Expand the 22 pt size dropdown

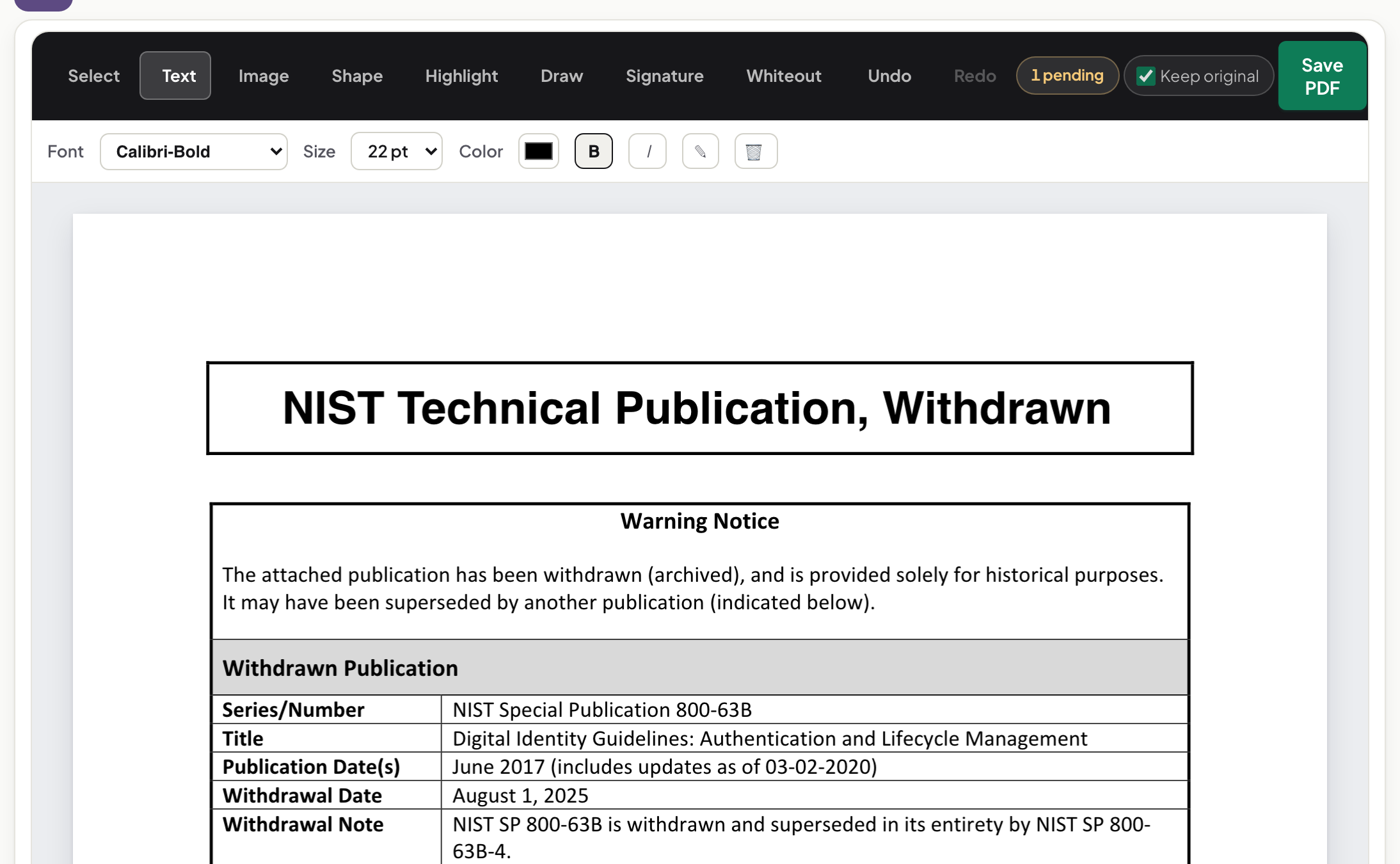pos(397,152)
